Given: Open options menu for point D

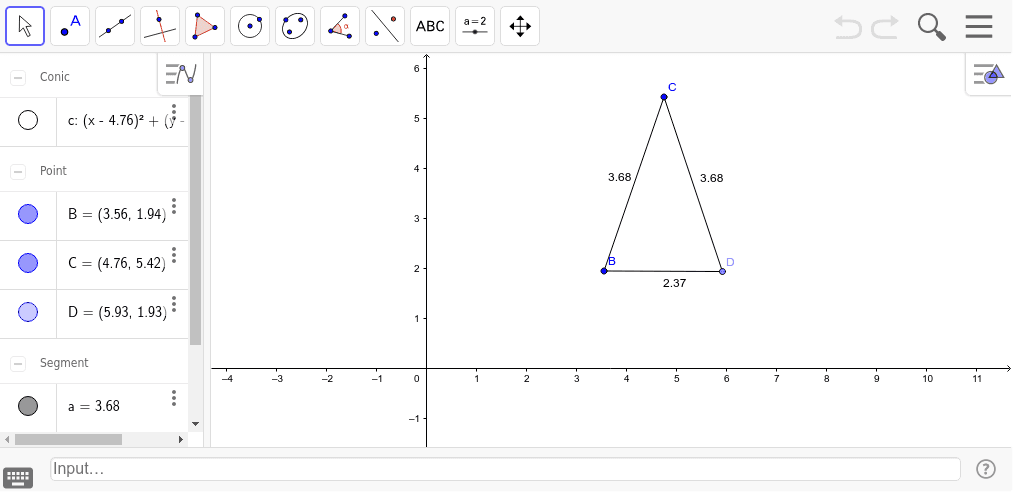Looking at the screenshot, I should point(174,304).
